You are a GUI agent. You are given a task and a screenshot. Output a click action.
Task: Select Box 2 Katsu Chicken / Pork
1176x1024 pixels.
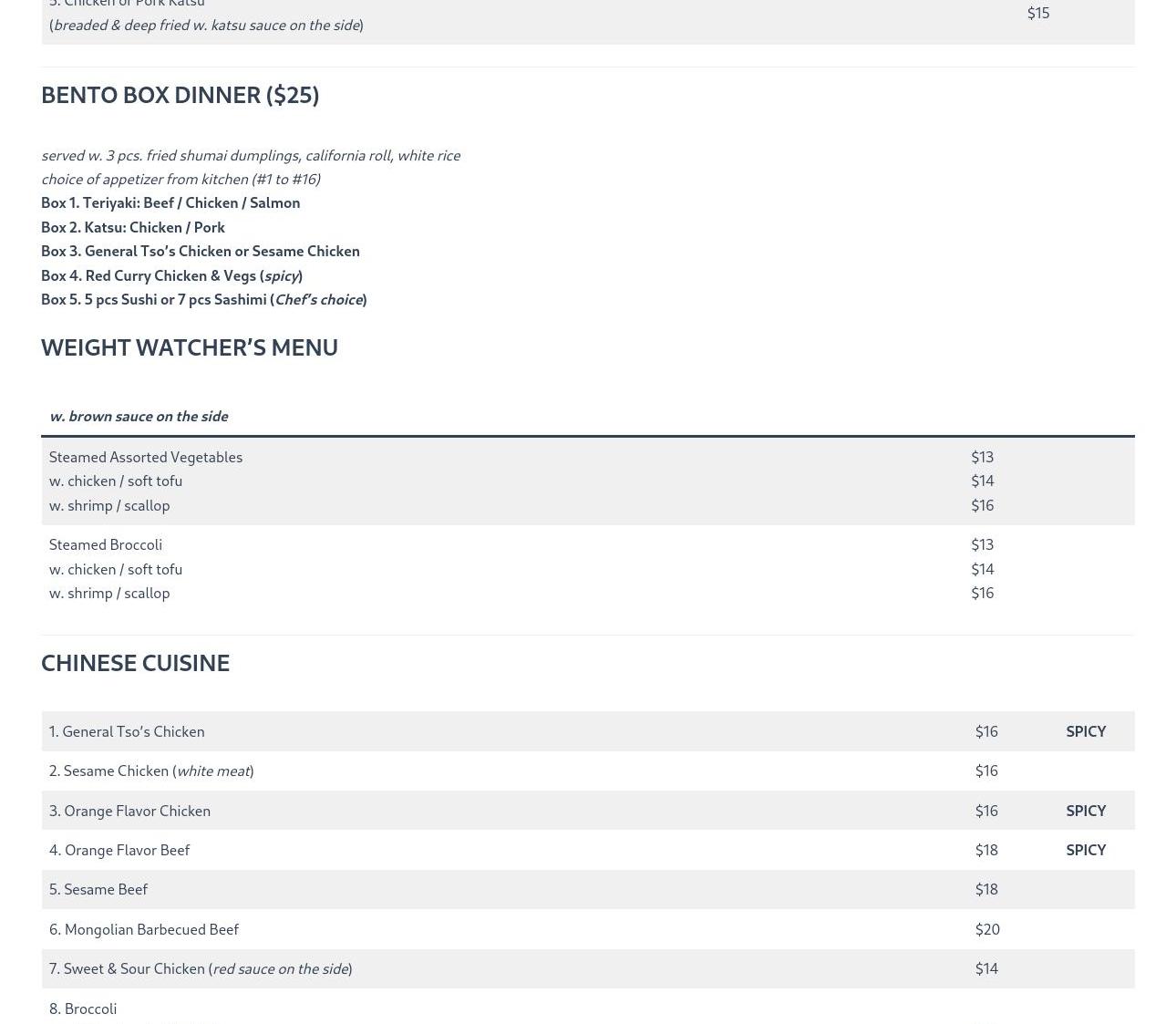point(133,227)
